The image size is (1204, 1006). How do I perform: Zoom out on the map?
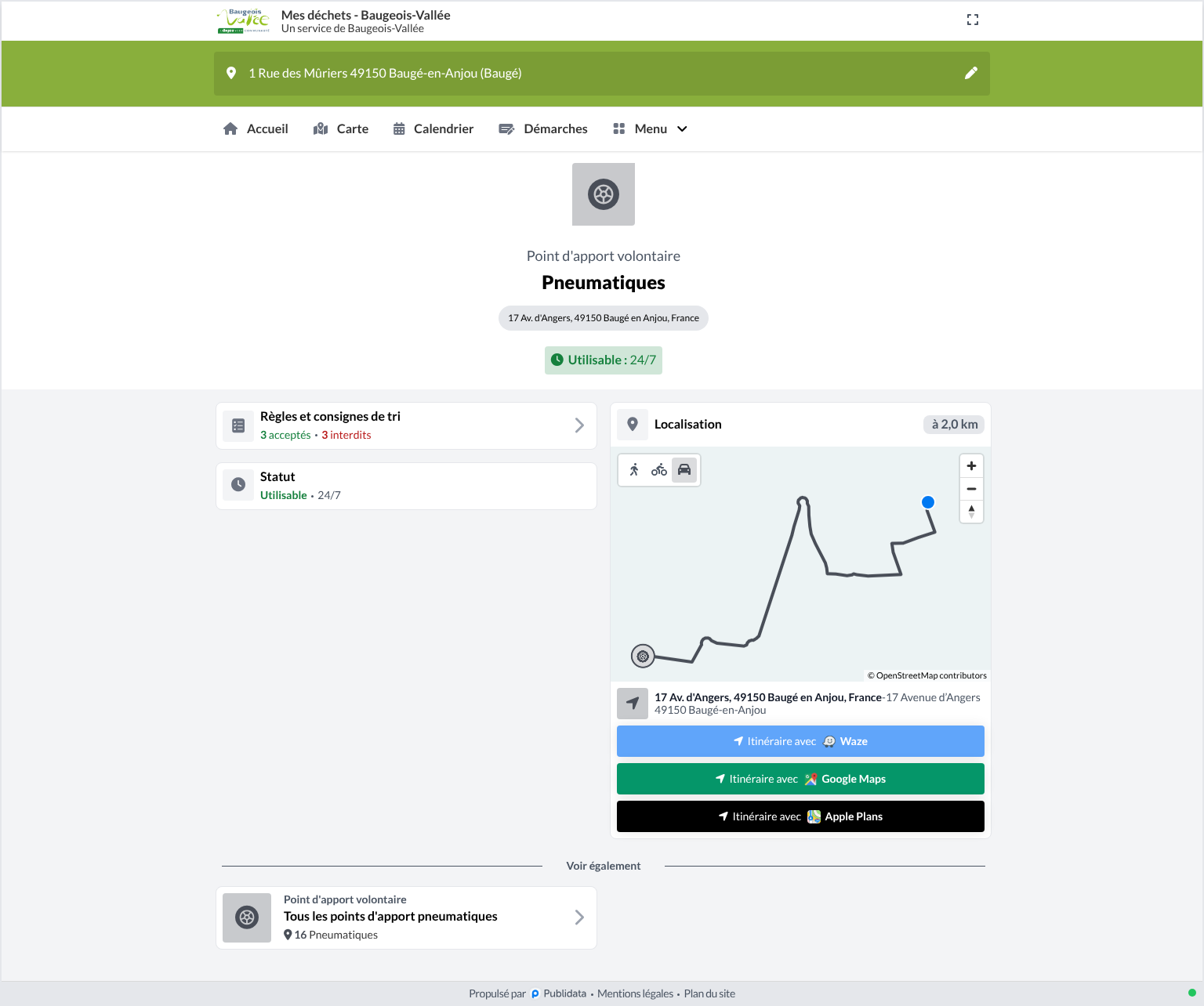coord(971,488)
